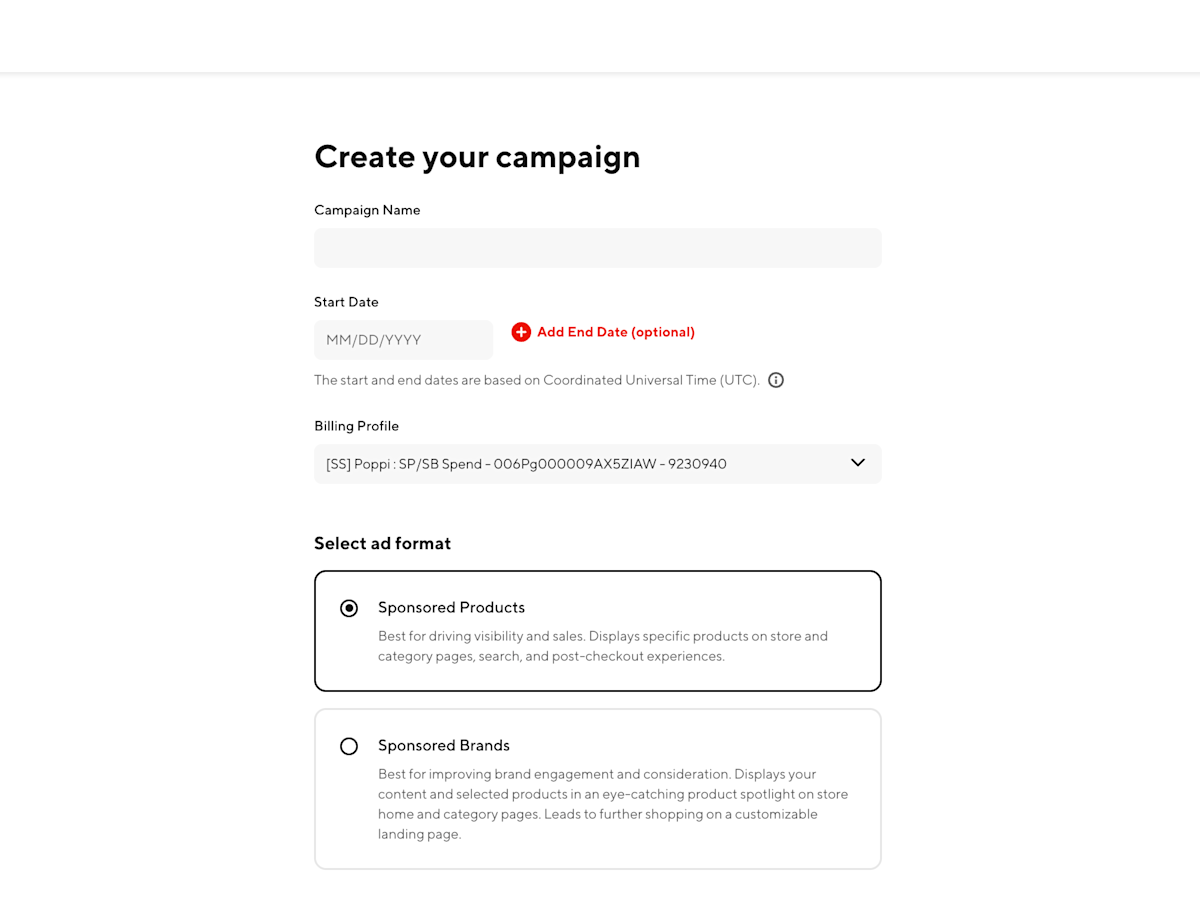This screenshot has height=900, width=1200.
Task: Open the info tooltip about start and end dates
Action: (x=776, y=380)
